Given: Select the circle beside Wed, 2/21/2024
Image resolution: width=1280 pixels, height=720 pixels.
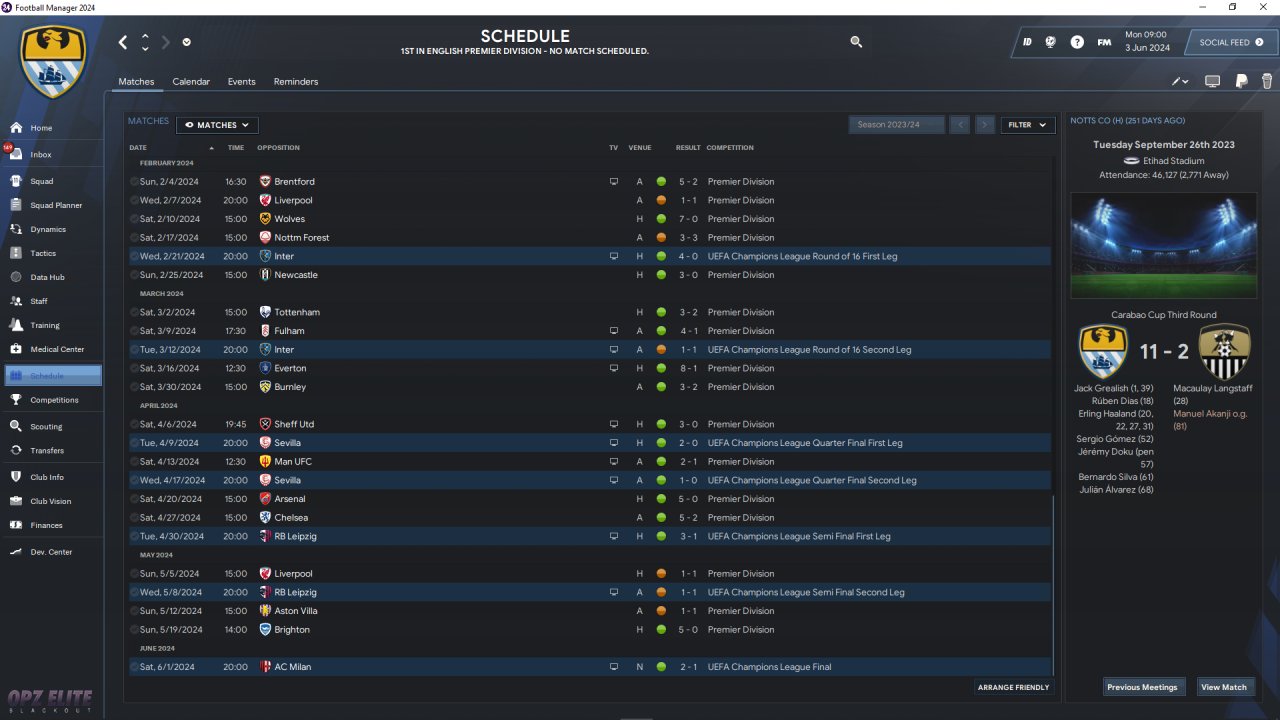Looking at the screenshot, I should click(x=134, y=256).
